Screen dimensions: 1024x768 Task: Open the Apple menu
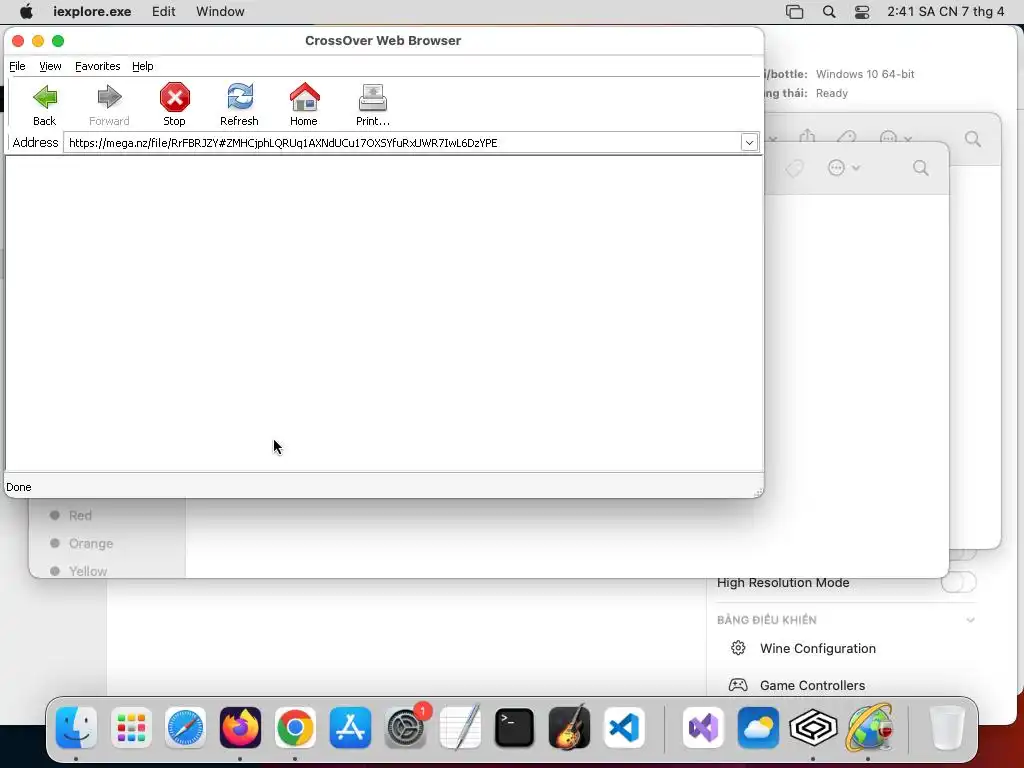26,12
